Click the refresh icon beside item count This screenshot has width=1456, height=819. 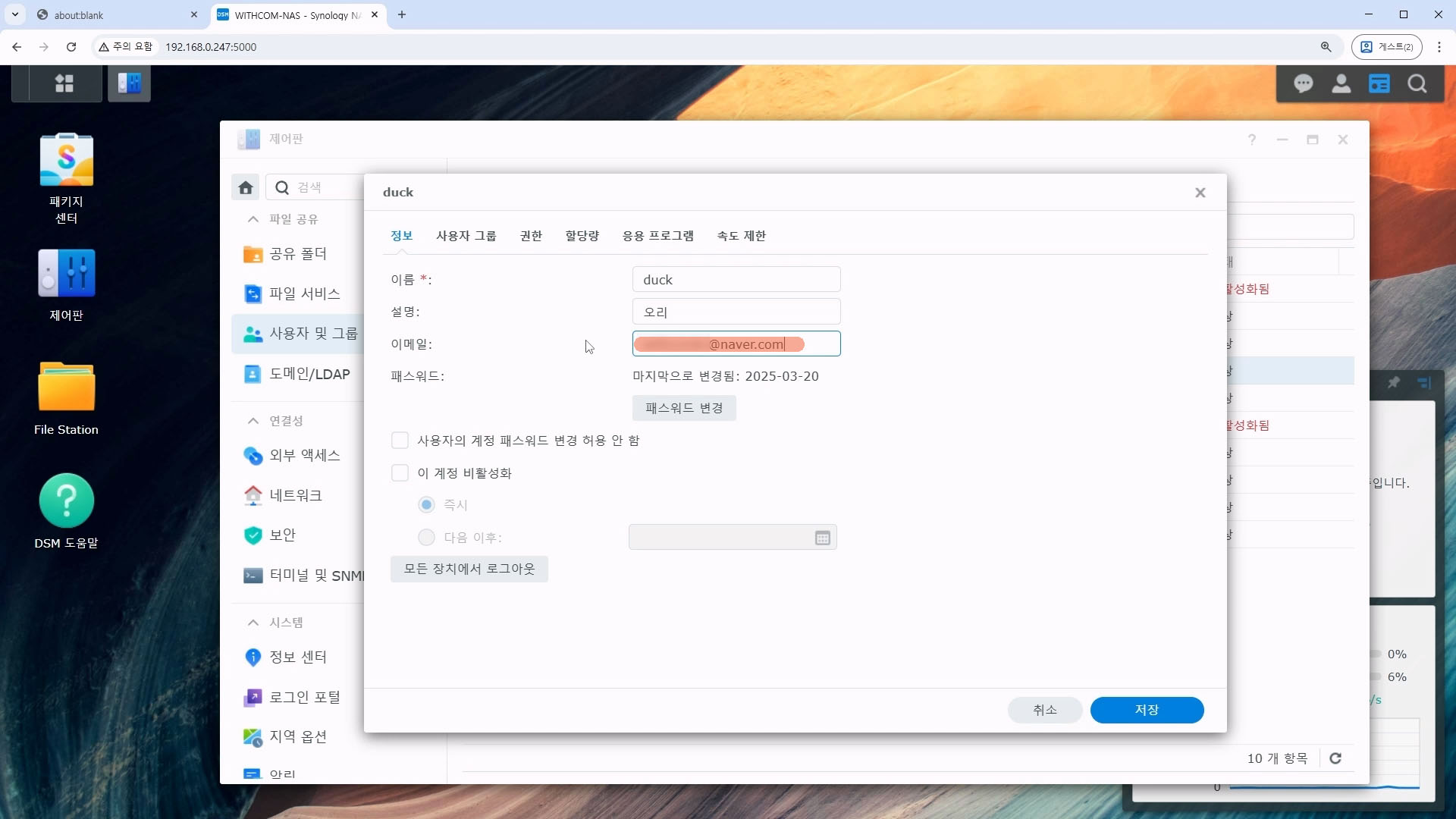(1335, 758)
